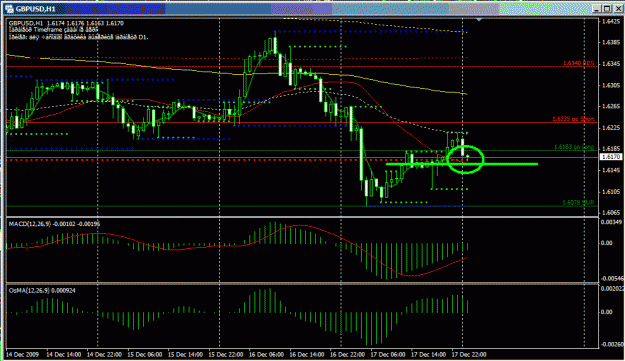Viewport: 625px width, 361px height.
Task: Click the chart window icon beside GBPUSD,H1 title
Action: (x=9, y=9)
